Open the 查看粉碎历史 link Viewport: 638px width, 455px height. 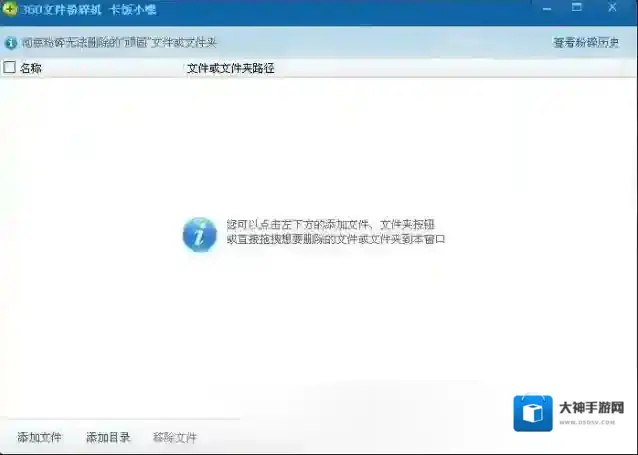[586, 42]
